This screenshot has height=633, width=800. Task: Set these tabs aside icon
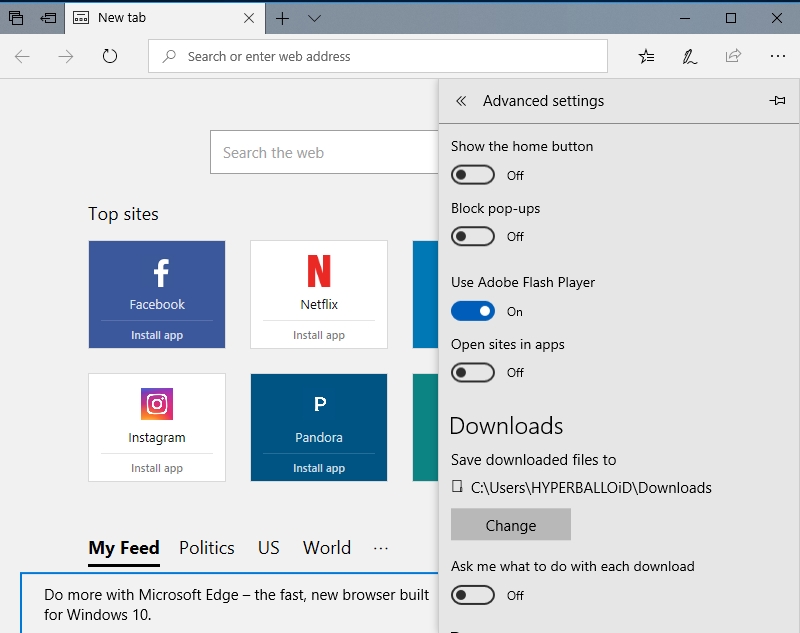tap(48, 18)
